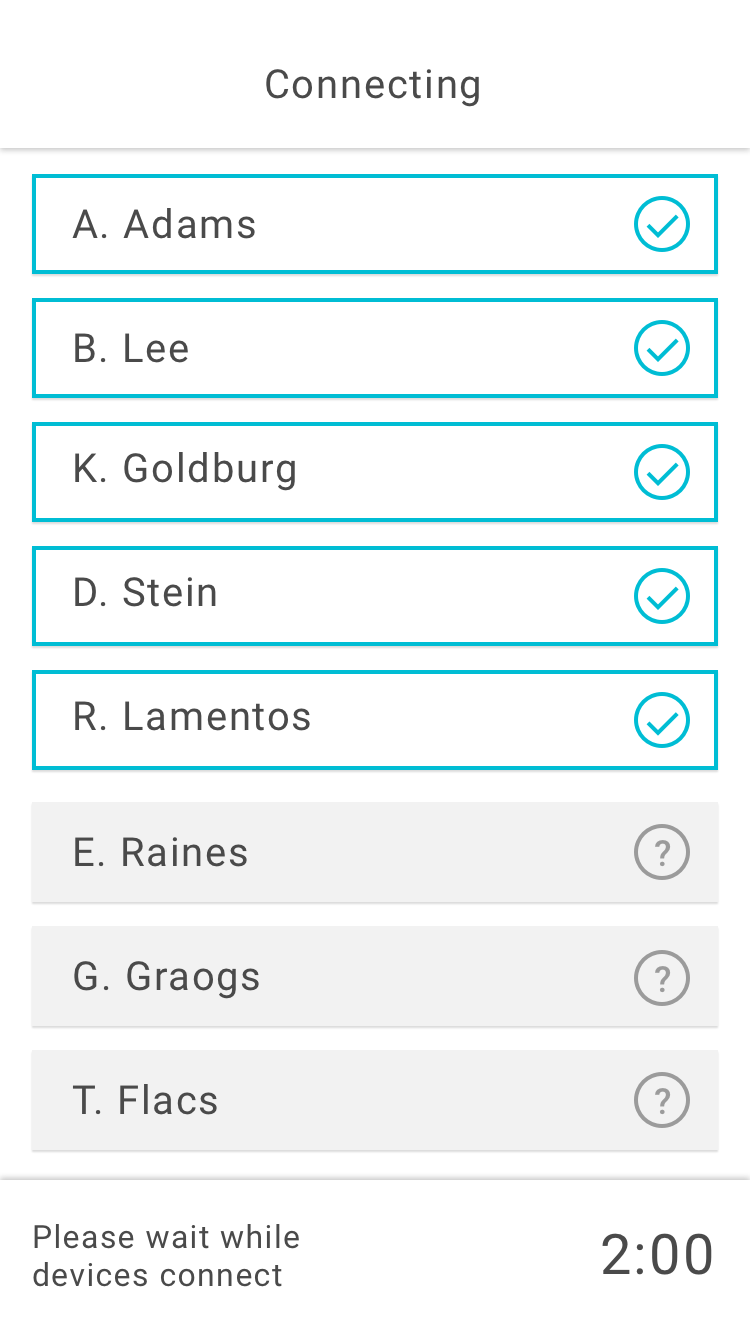Screen dimensions: 750x1334
Task: Tap the question mark icon beside G. Graogs
Action: click(x=662, y=977)
